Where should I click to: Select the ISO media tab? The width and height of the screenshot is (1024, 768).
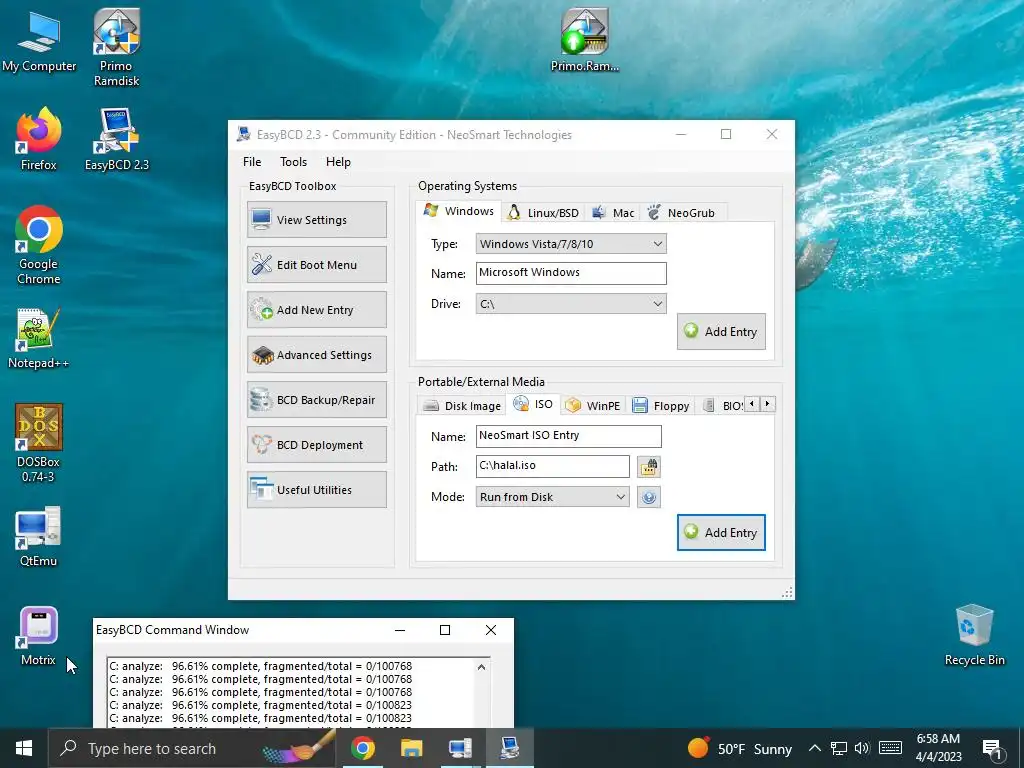(x=534, y=404)
